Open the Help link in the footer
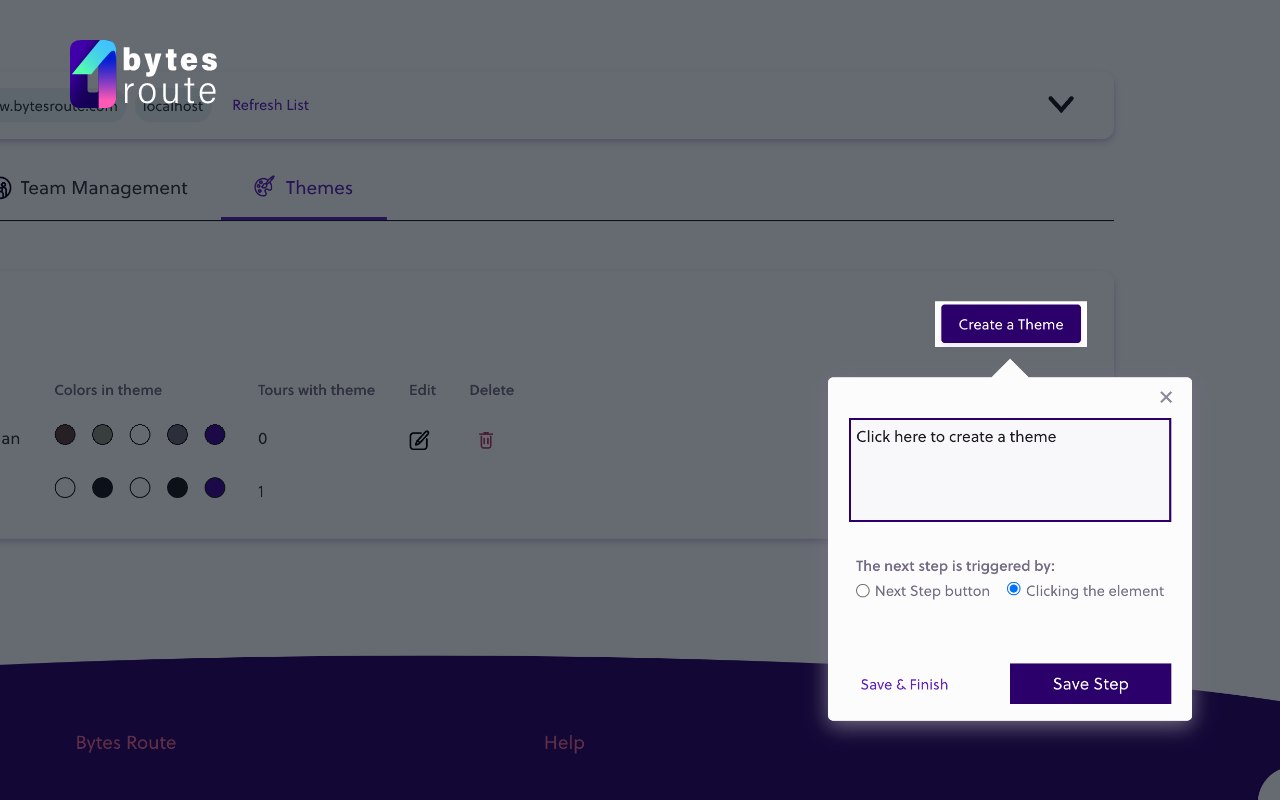The height and width of the screenshot is (800, 1280). [563, 742]
